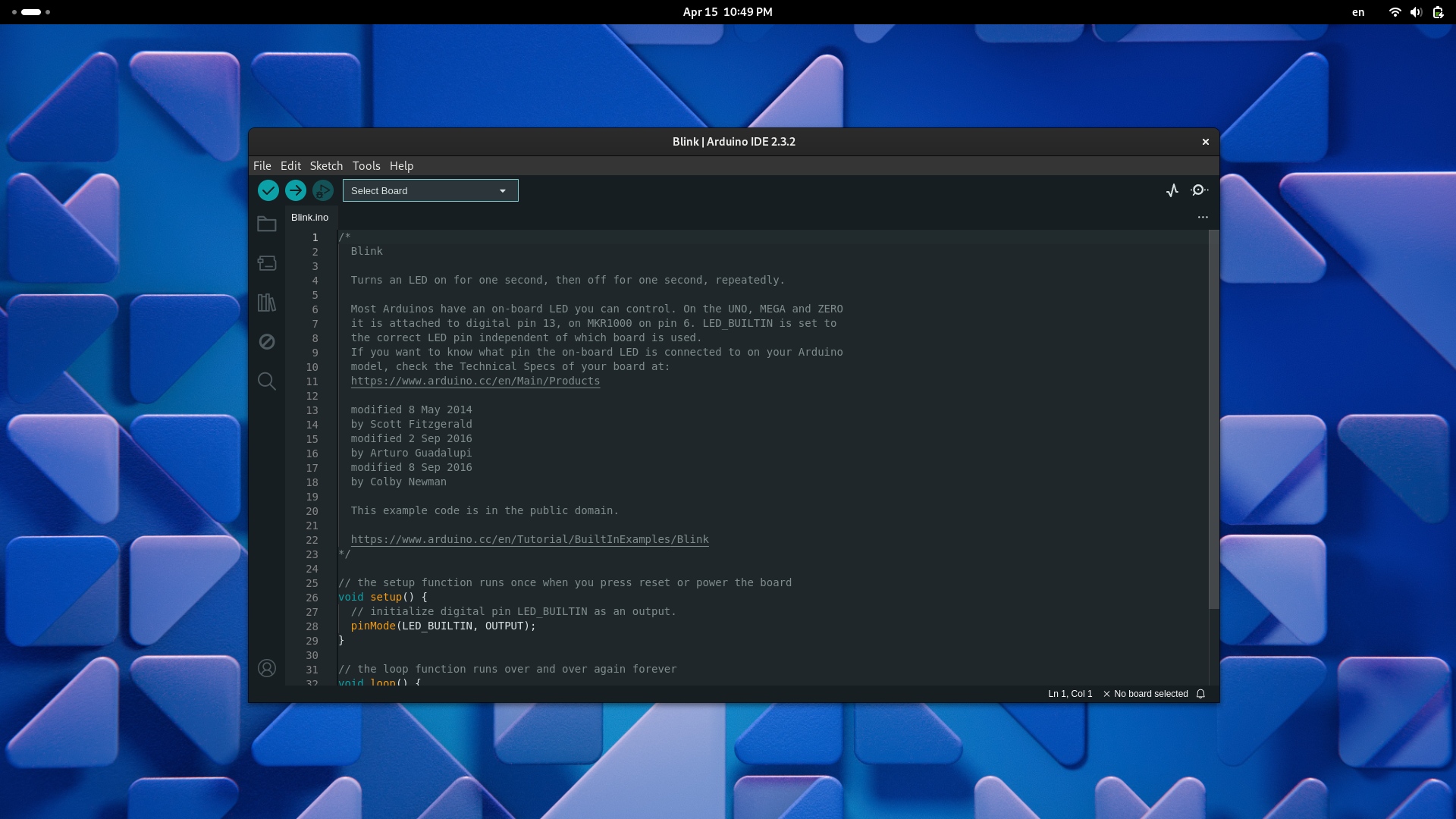
Task: Open the clock and calendar menu
Action: coord(727,12)
